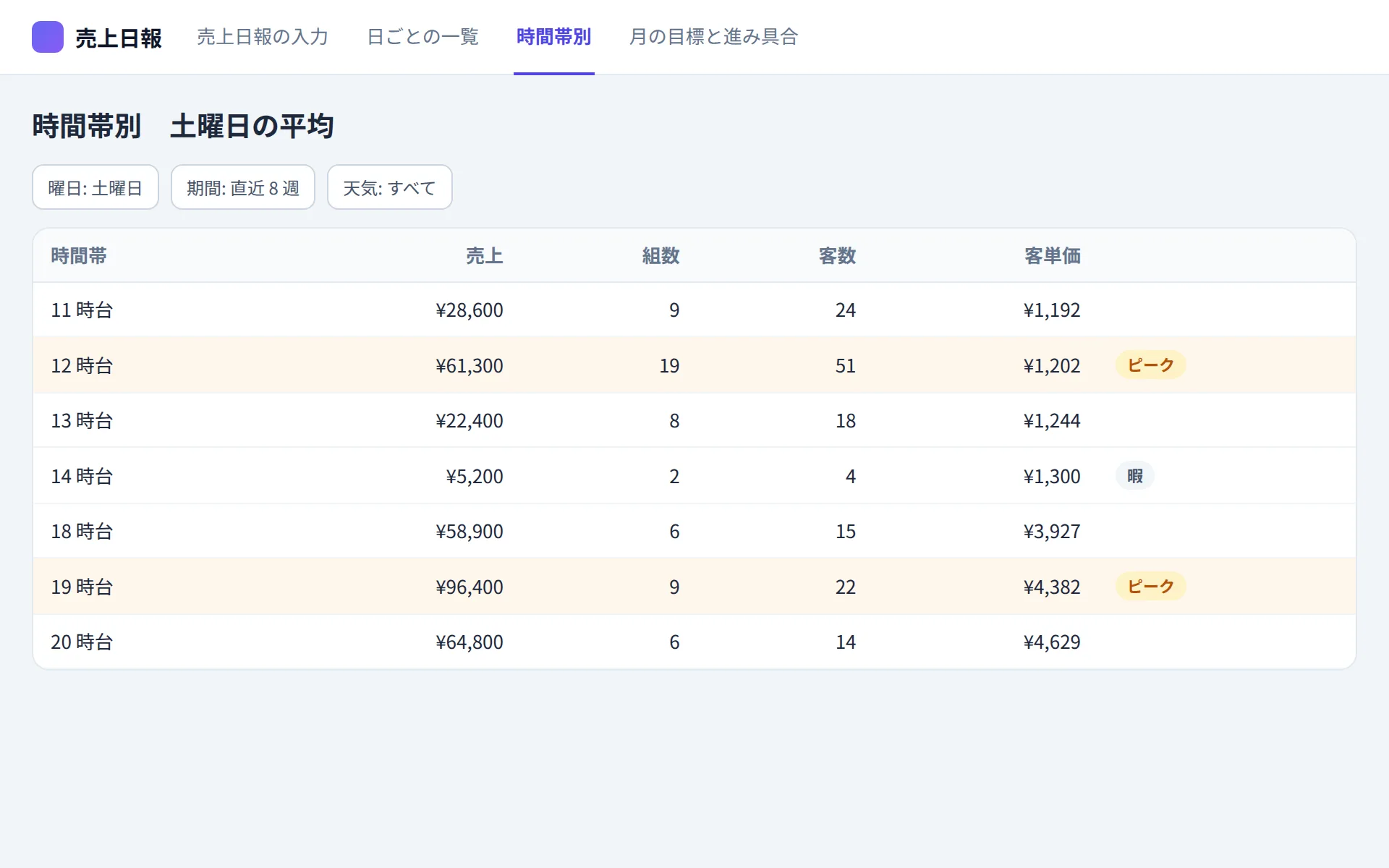Select the 14 時台 row label

(82, 477)
